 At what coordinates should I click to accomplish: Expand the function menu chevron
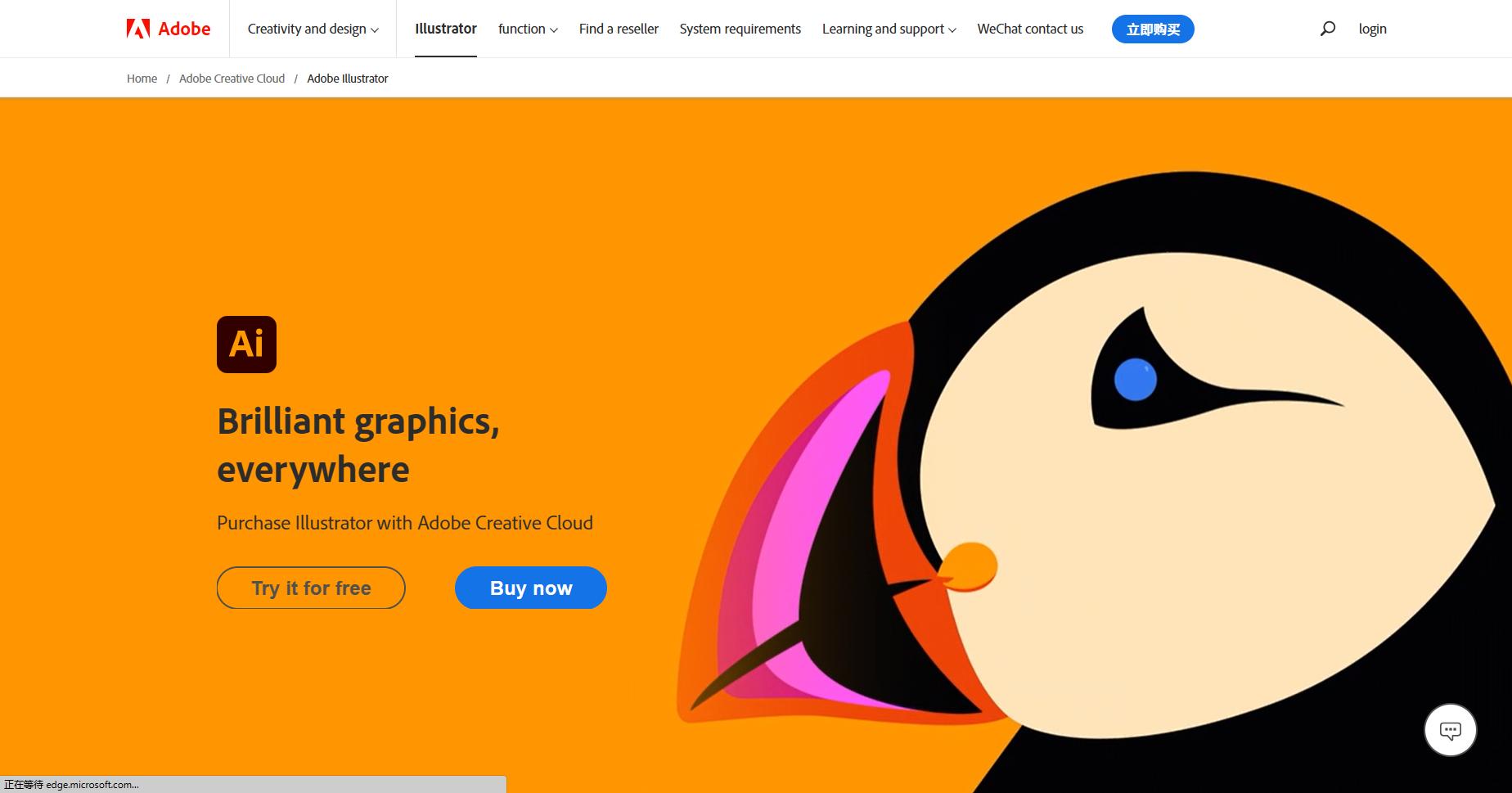tap(554, 30)
